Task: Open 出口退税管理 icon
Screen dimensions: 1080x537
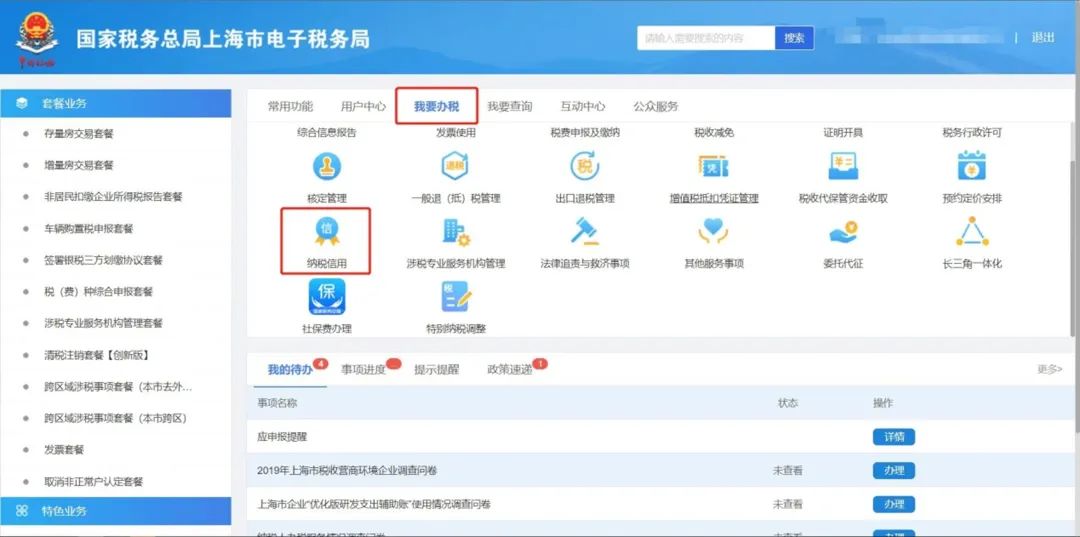Action: point(584,167)
